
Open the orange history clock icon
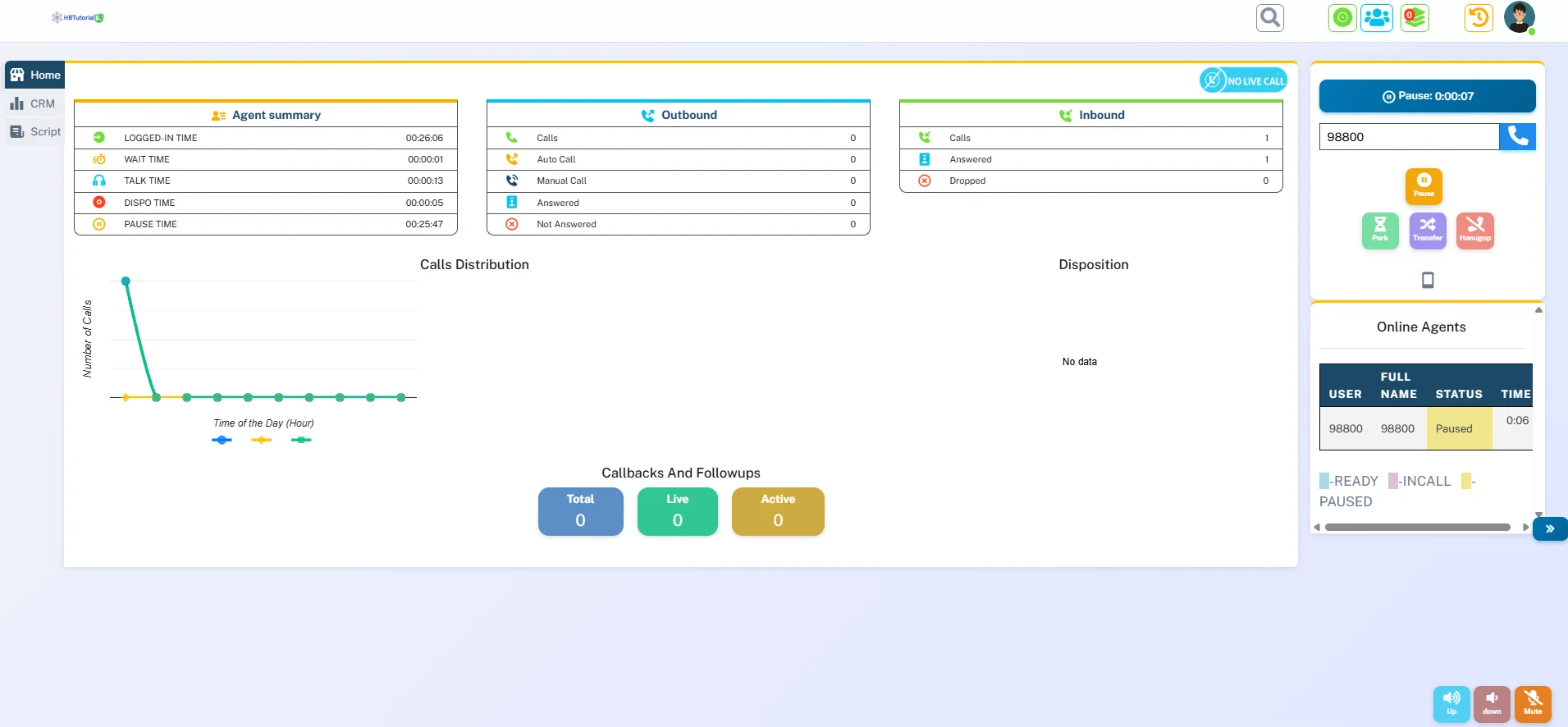coord(1479,17)
